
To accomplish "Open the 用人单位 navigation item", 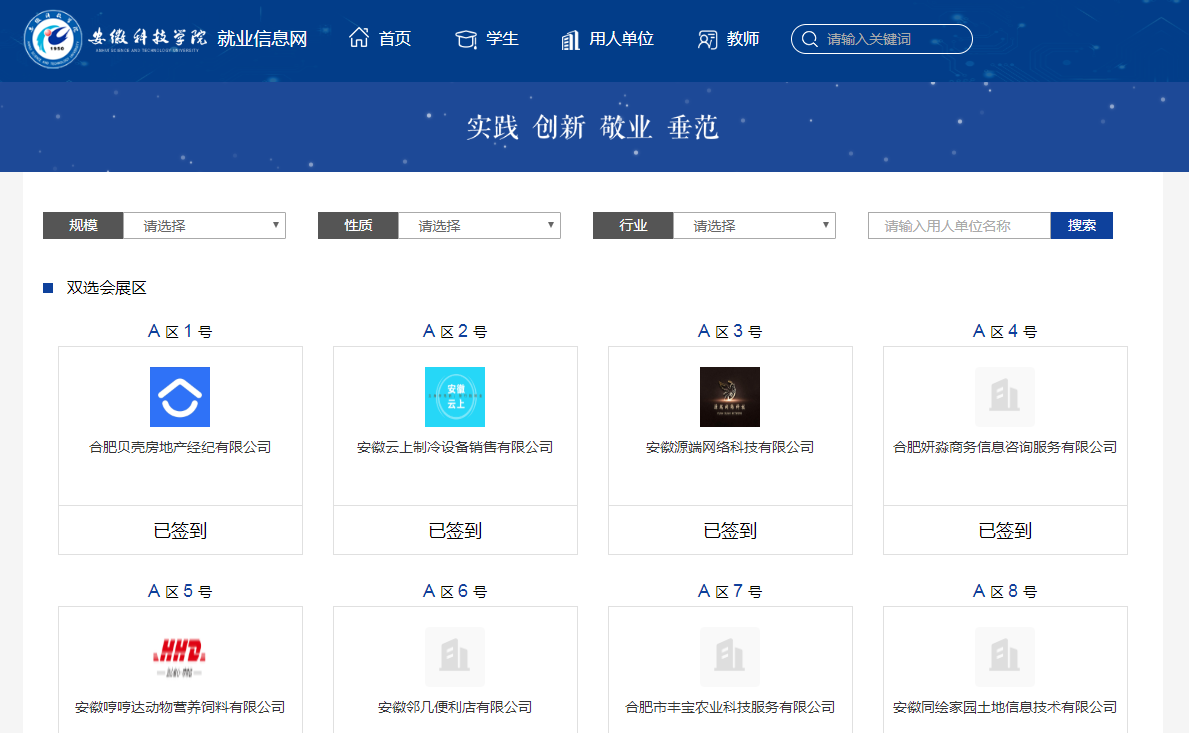I will coord(622,39).
